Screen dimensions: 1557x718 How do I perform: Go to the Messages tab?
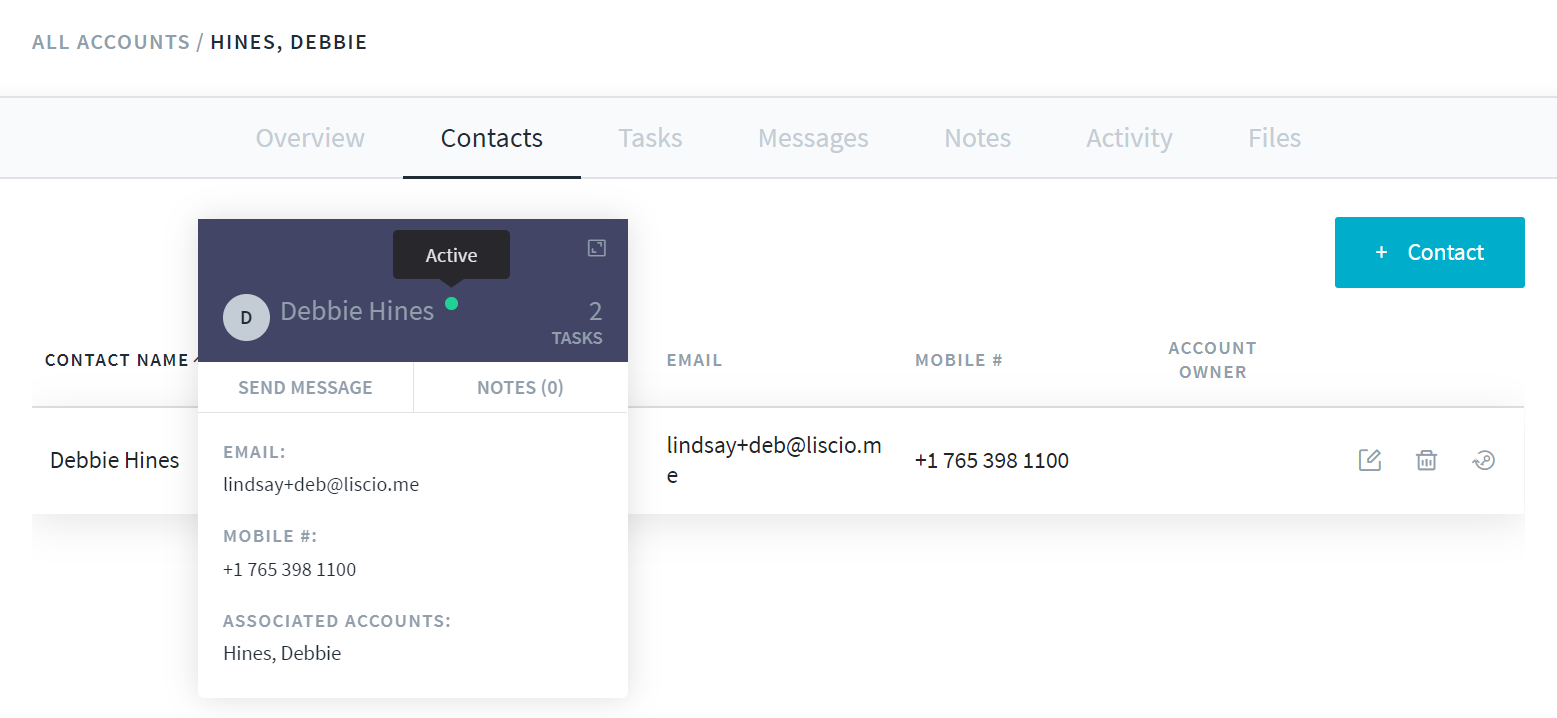(813, 138)
